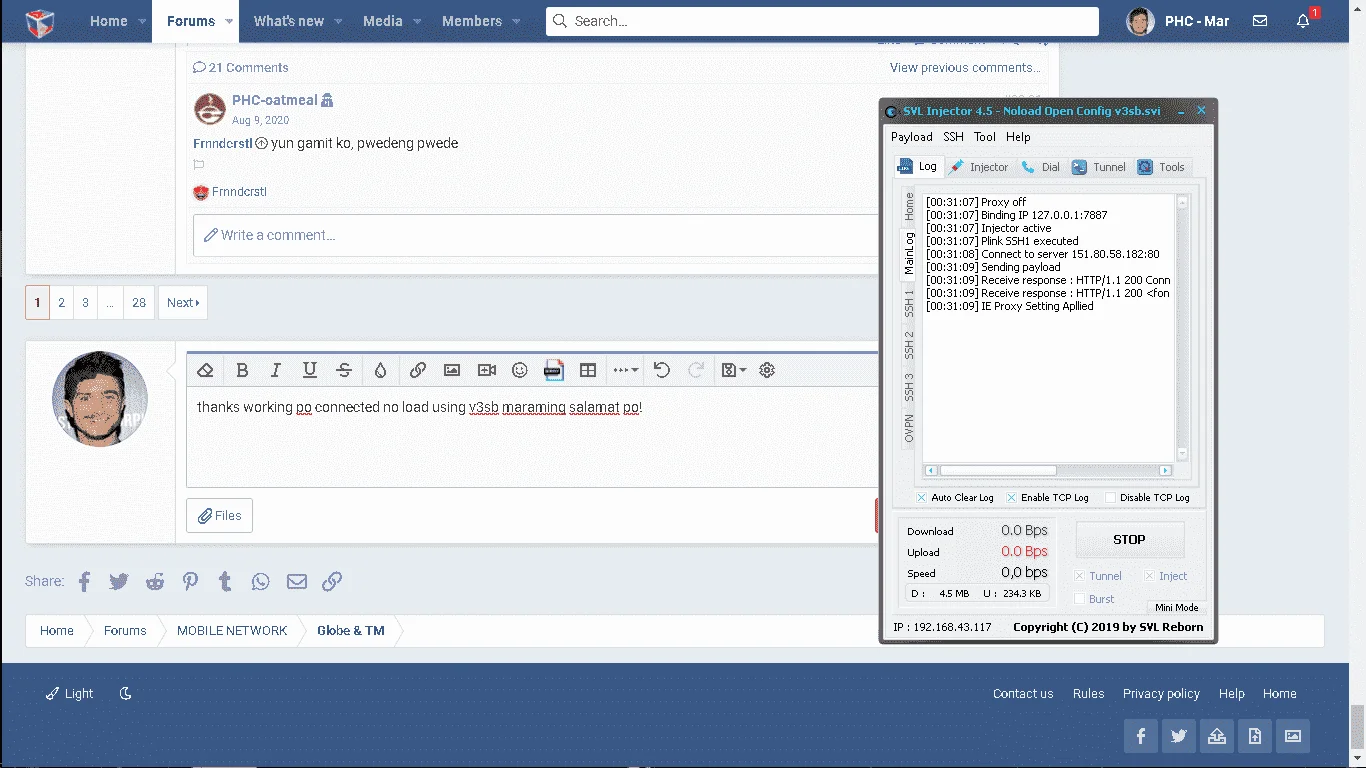The image size is (1366, 768).
Task: Open the Tool menu in SVL Injector
Action: (985, 137)
